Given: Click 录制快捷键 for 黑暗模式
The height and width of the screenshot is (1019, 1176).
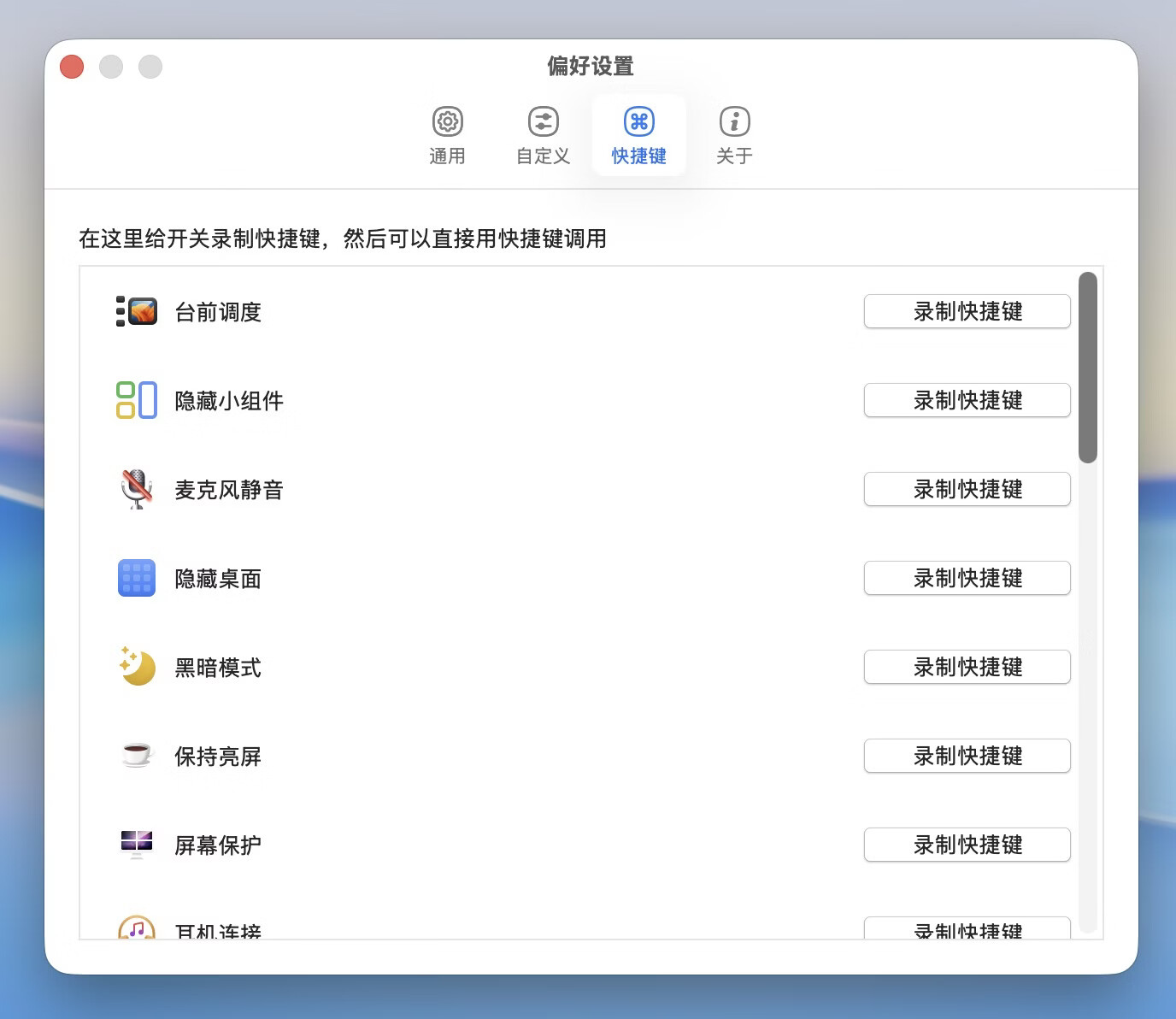Looking at the screenshot, I should (967, 667).
